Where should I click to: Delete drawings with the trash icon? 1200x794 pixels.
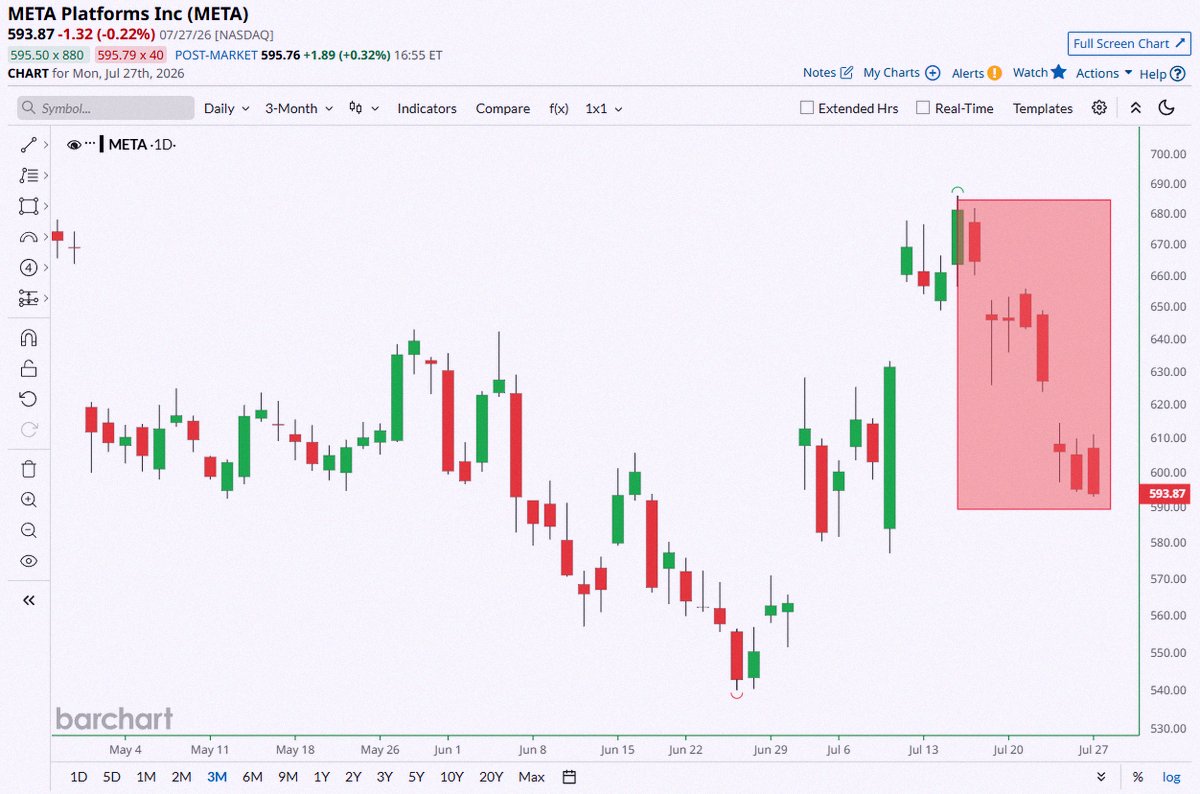coord(28,469)
